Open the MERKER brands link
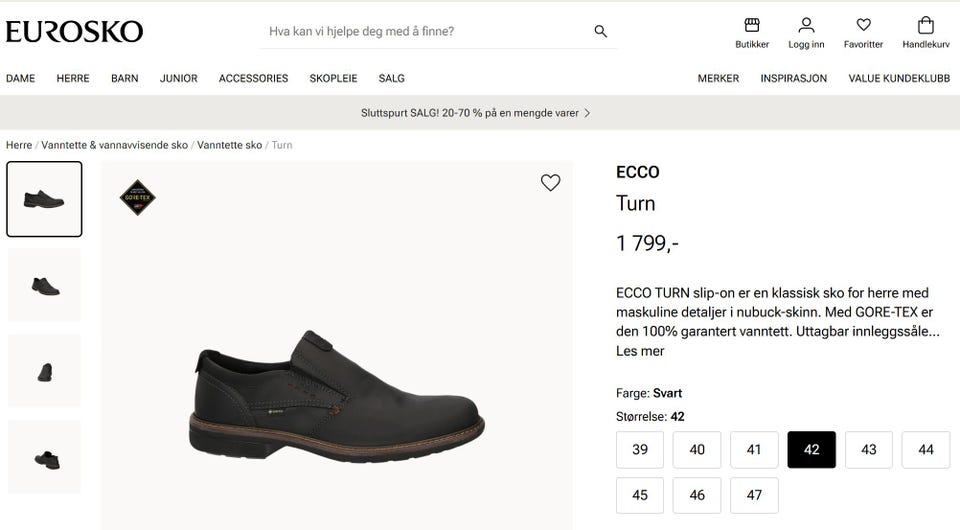This screenshot has height=530, width=960. coord(718,78)
